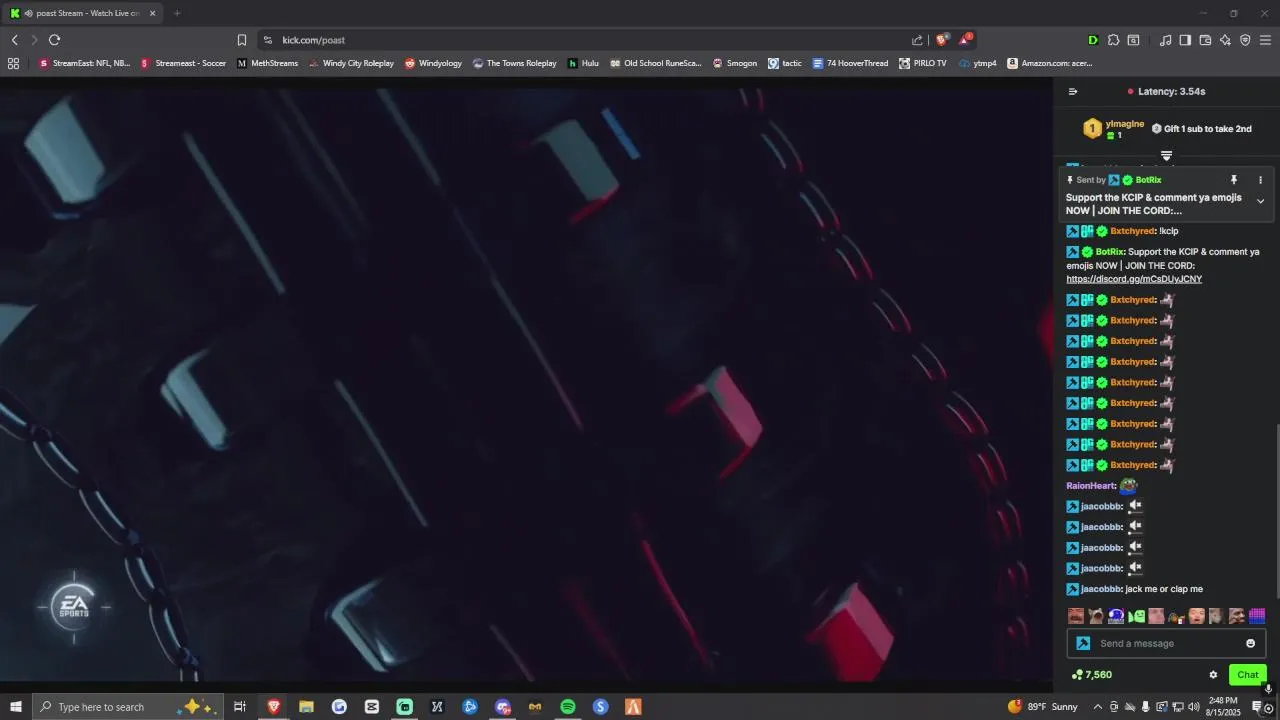This screenshot has height=720, width=1280.
Task: Open the Brave Shields lion icon
Action: pyautogui.click(x=941, y=40)
